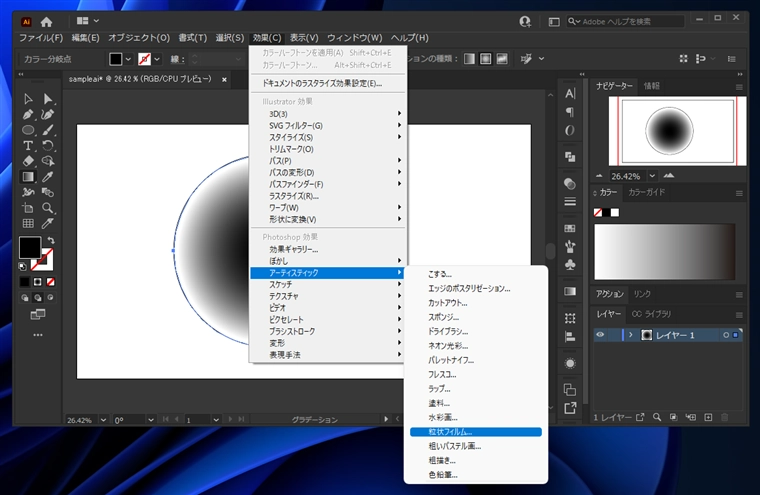Switch to the リンク tab
Viewport: 760px width, 495px height.
642,294
